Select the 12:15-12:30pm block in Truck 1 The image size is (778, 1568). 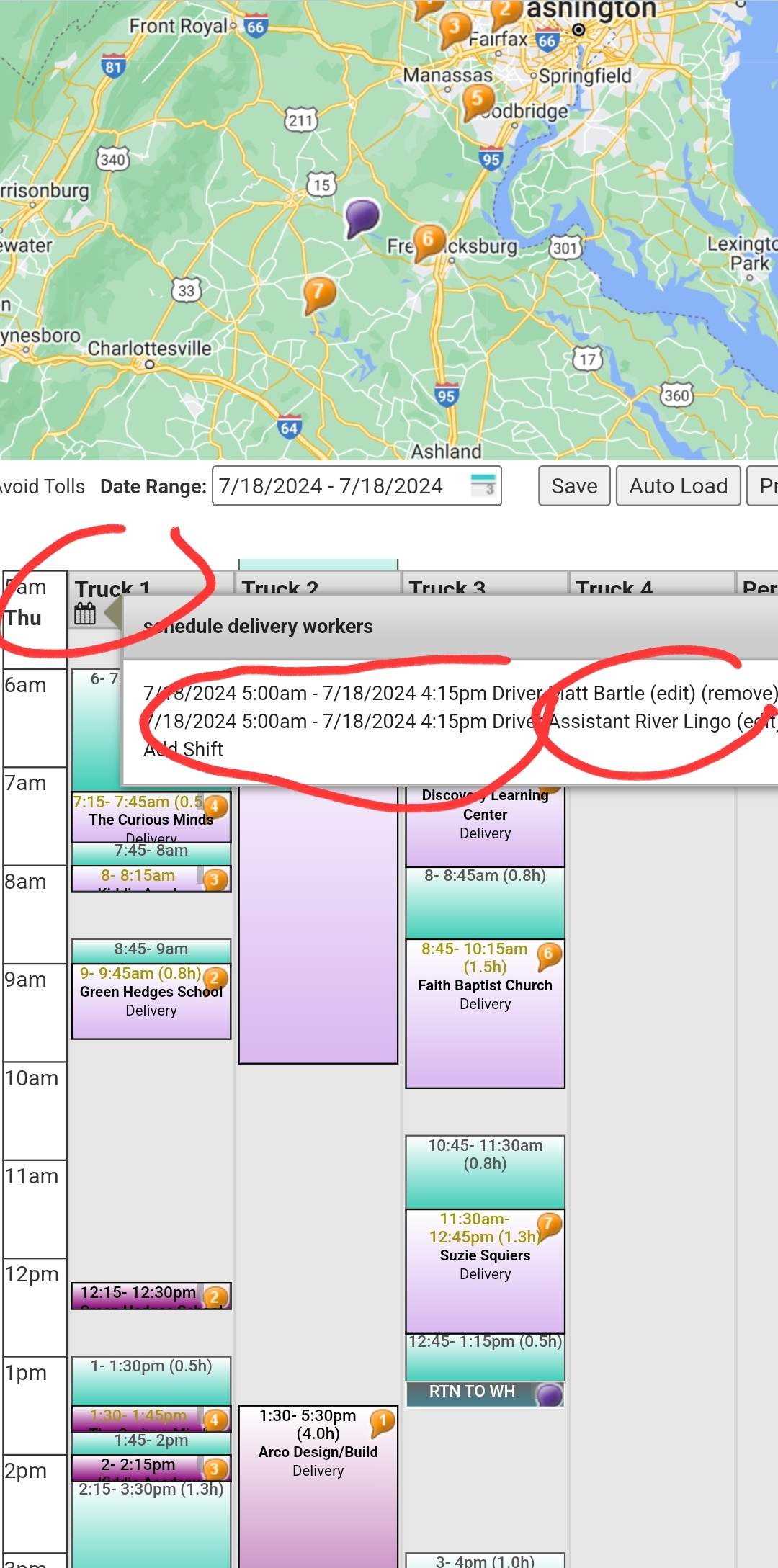138,1294
